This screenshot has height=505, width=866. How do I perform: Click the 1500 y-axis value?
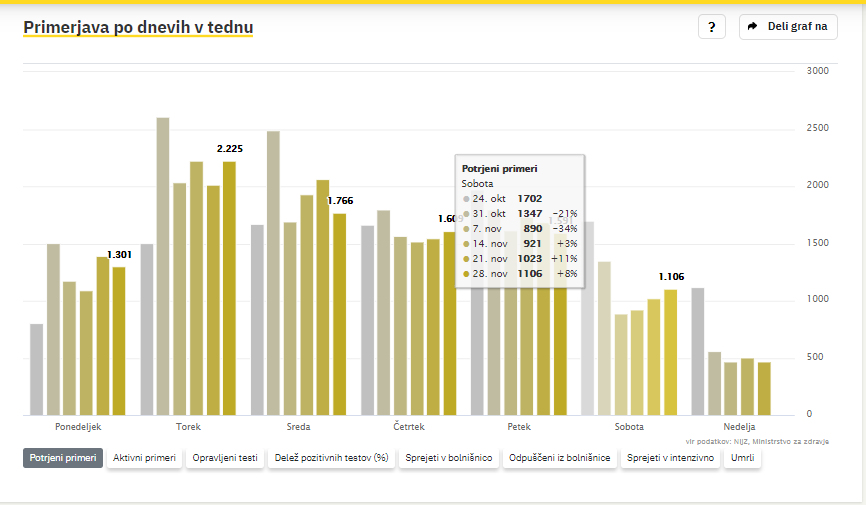817,243
